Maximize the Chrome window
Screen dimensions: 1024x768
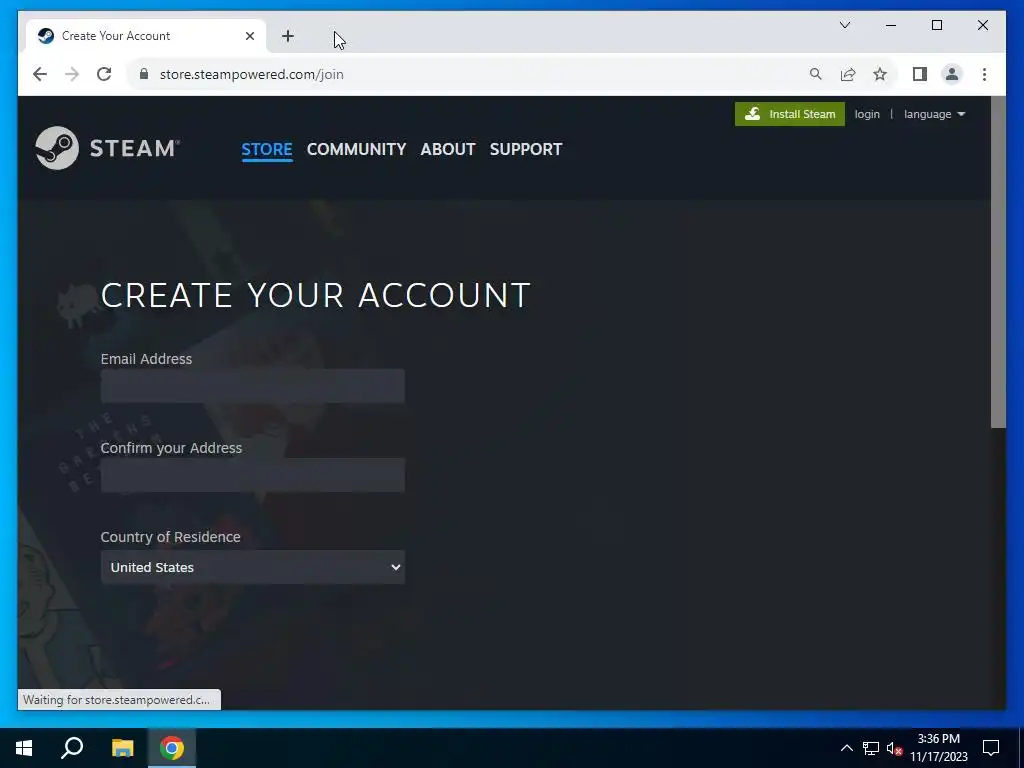tap(936, 25)
